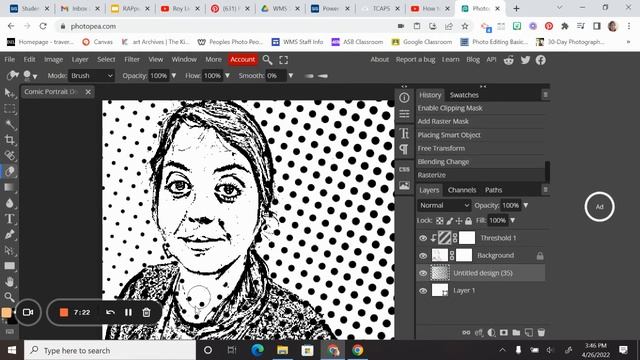
Task: Select the Type tool
Action: tap(9, 219)
